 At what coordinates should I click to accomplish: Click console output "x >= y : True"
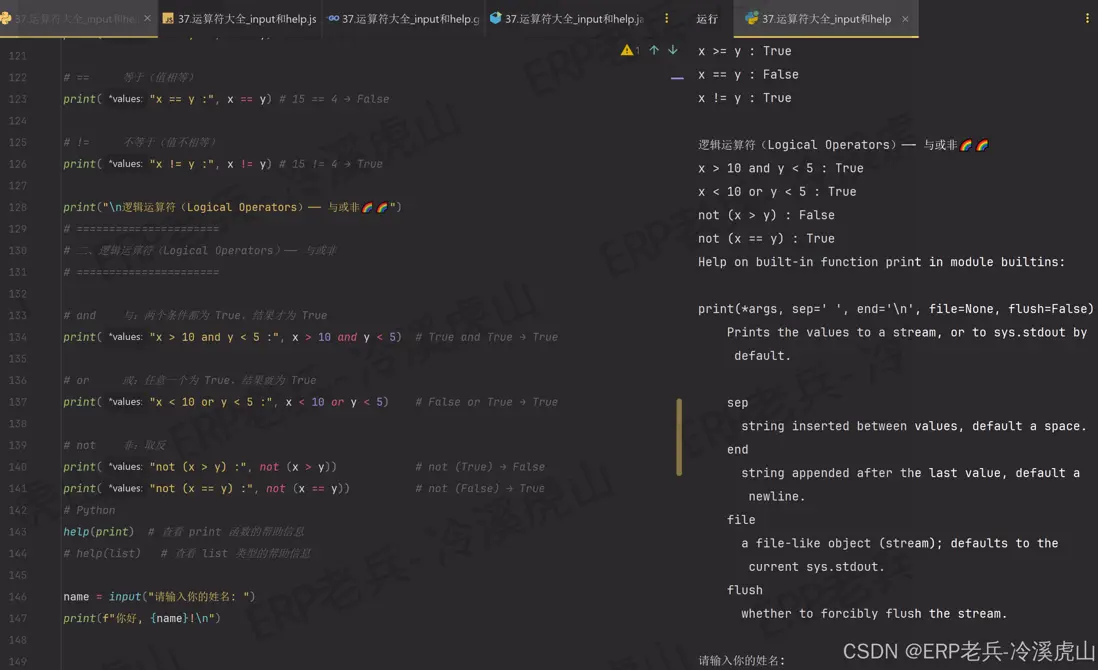click(744, 51)
